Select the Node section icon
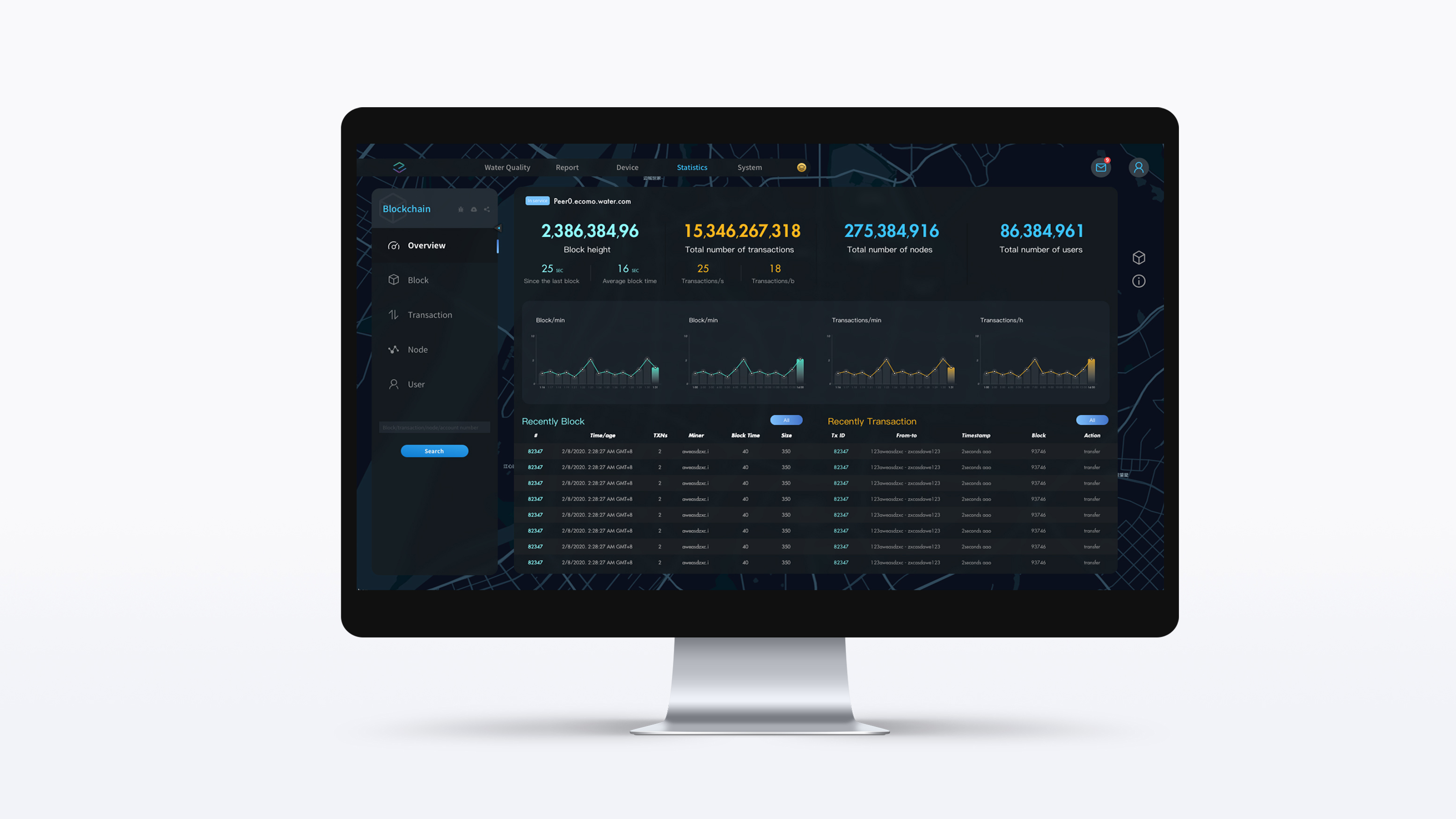Viewport: 1456px width, 819px height. click(x=394, y=349)
